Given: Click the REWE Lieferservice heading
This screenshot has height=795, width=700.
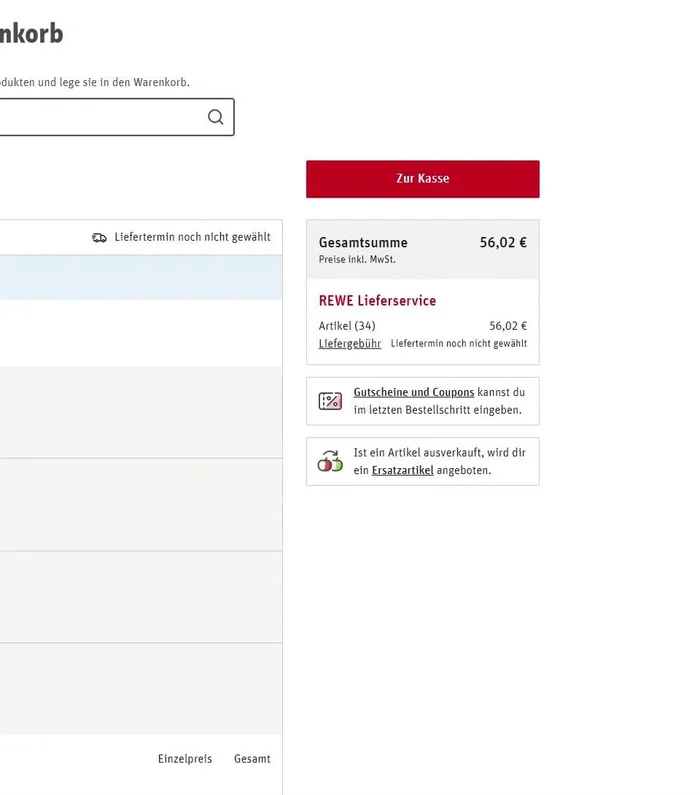Looking at the screenshot, I should [377, 301].
